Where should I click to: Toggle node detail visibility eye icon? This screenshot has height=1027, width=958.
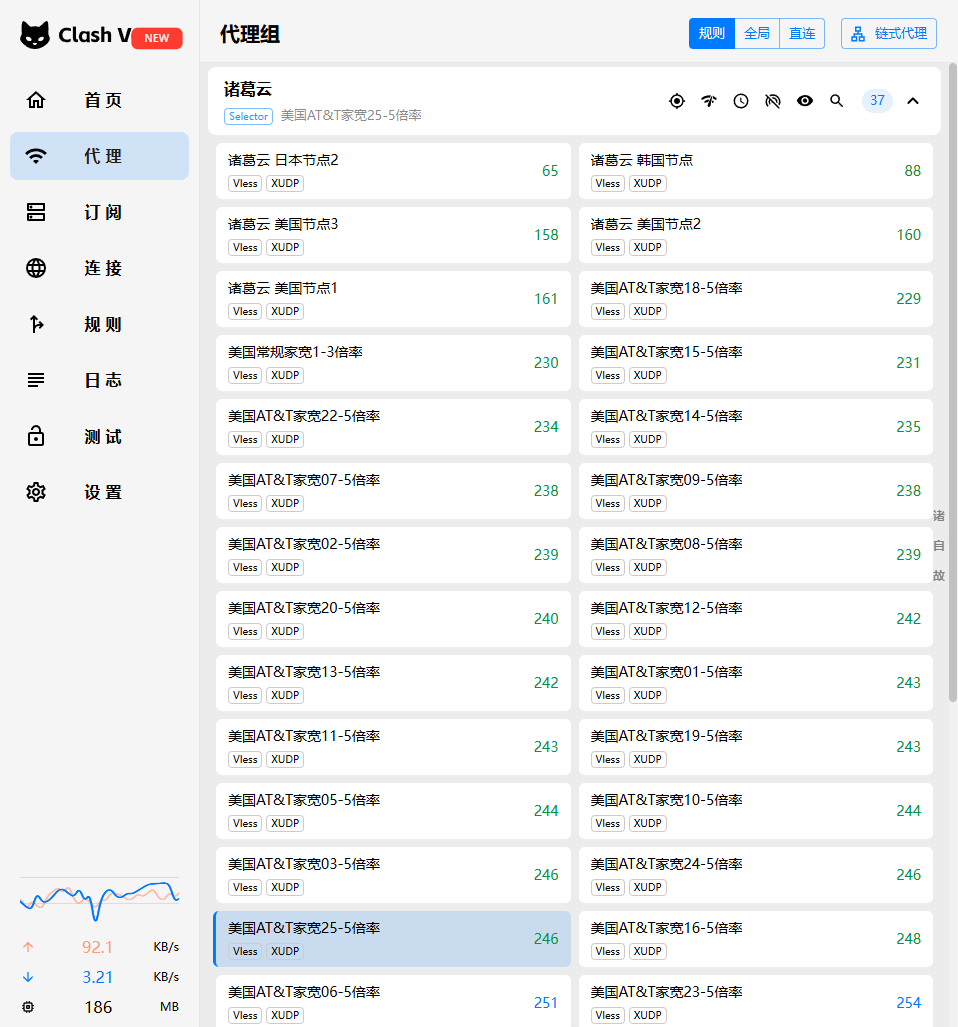click(x=805, y=101)
